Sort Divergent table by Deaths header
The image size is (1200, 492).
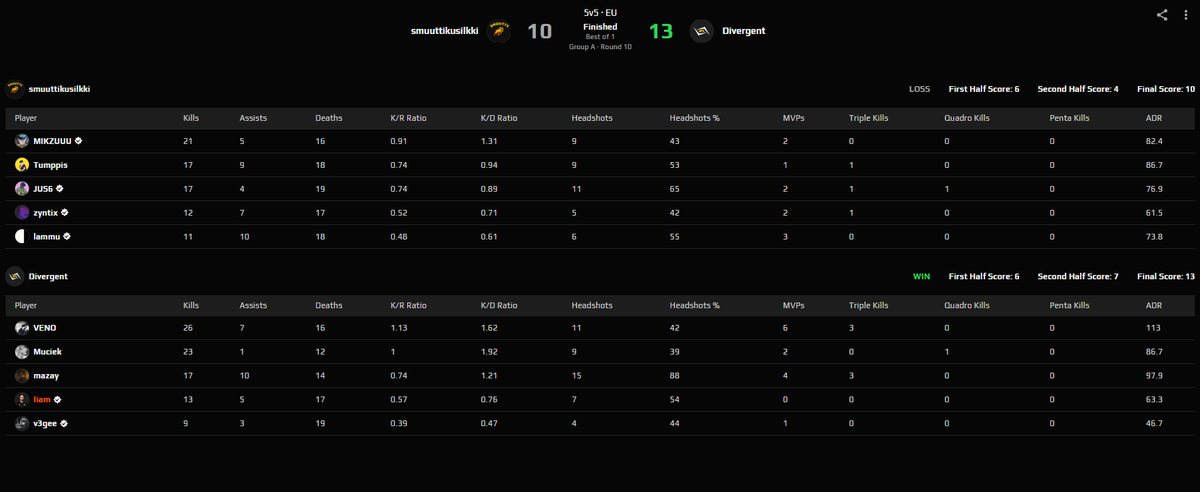[x=328, y=305]
